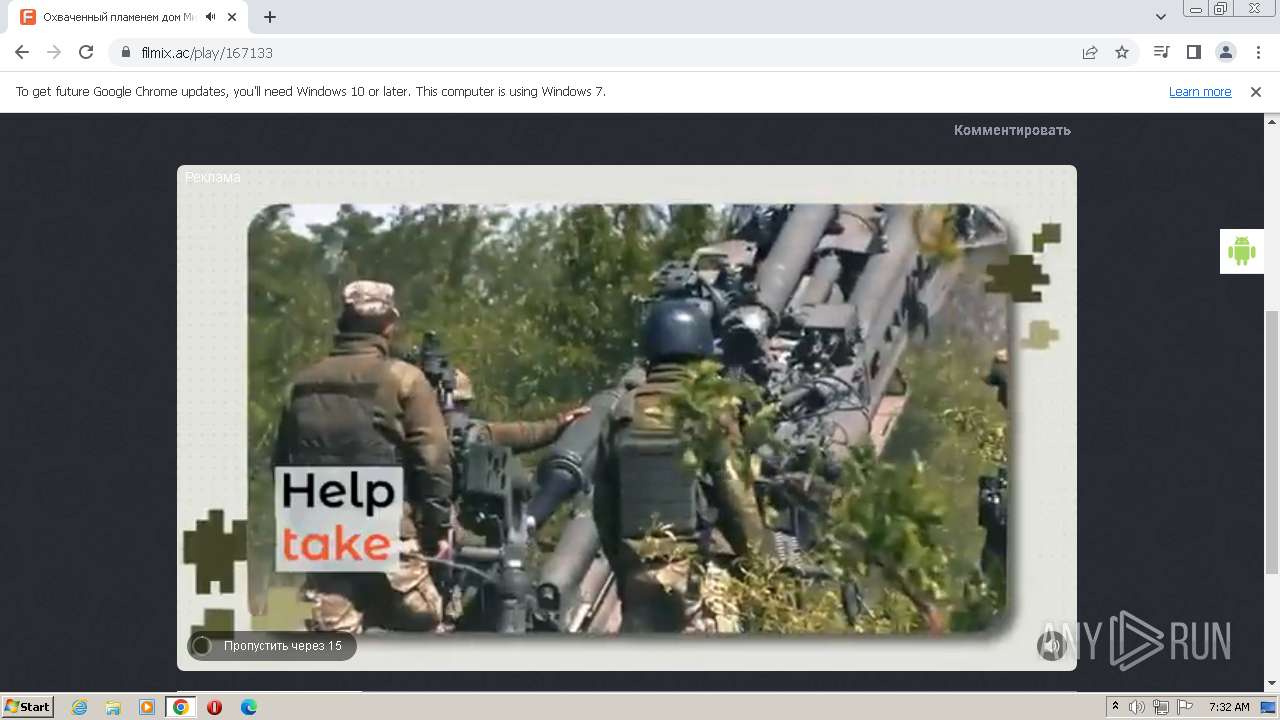The width and height of the screenshot is (1280, 720).
Task: Toggle ad sound with the speaker button
Action: point(1051,646)
